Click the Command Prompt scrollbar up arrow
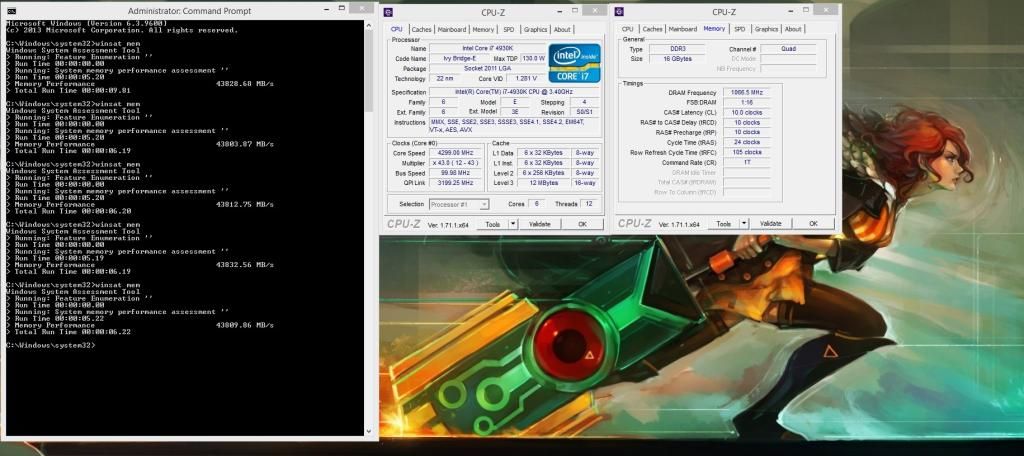This screenshot has height=456, width=1024. [369, 25]
